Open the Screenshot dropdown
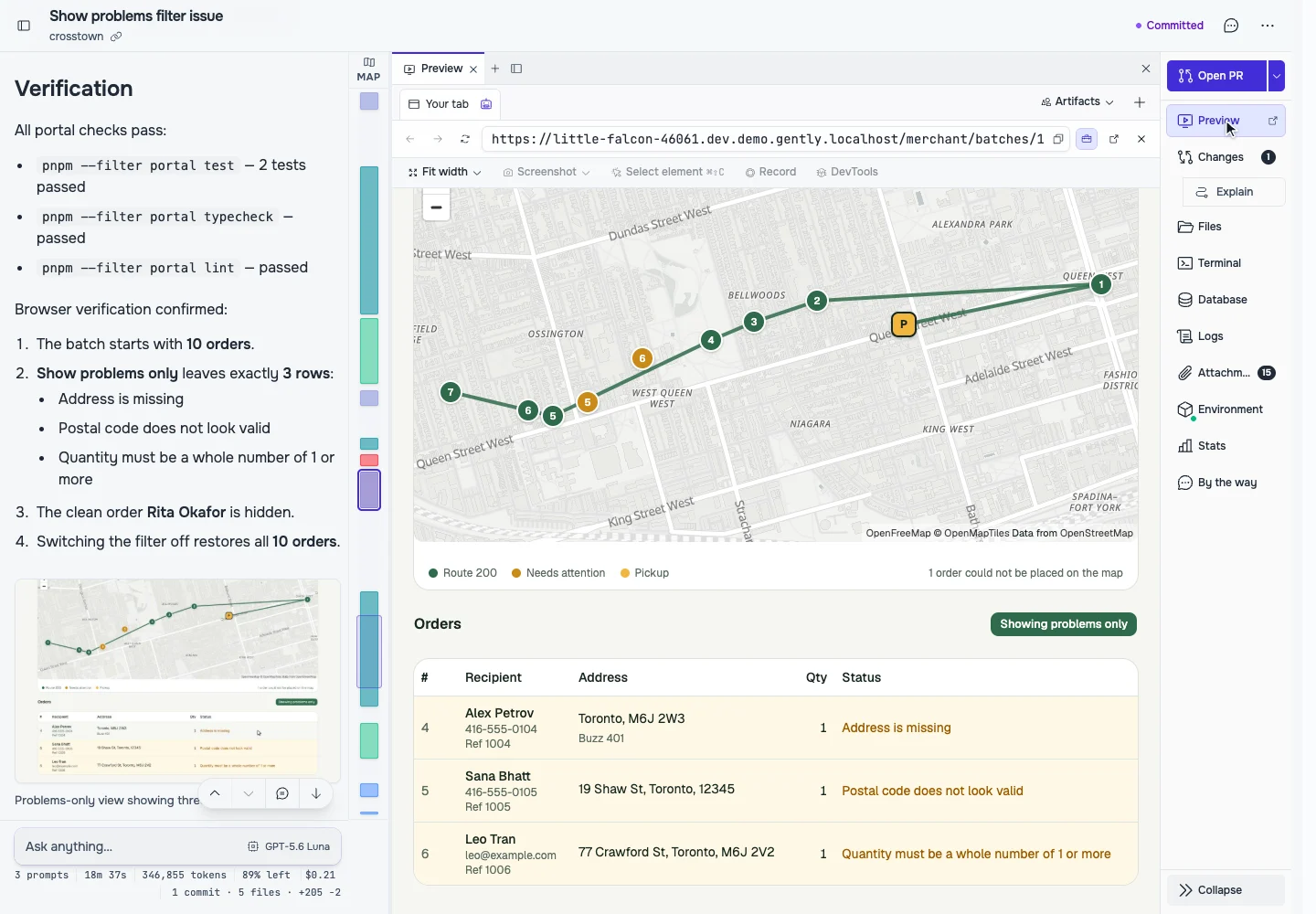Screen dimensions: 1316x914 pyautogui.click(x=547, y=172)
